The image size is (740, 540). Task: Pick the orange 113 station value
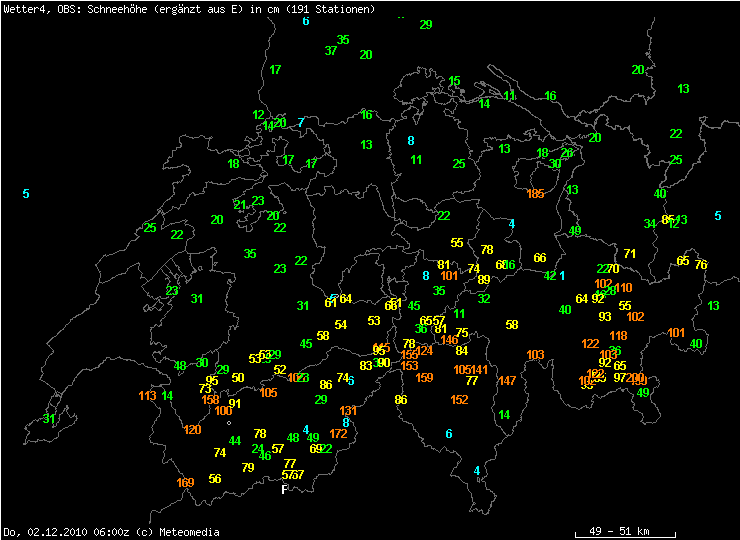147,396
